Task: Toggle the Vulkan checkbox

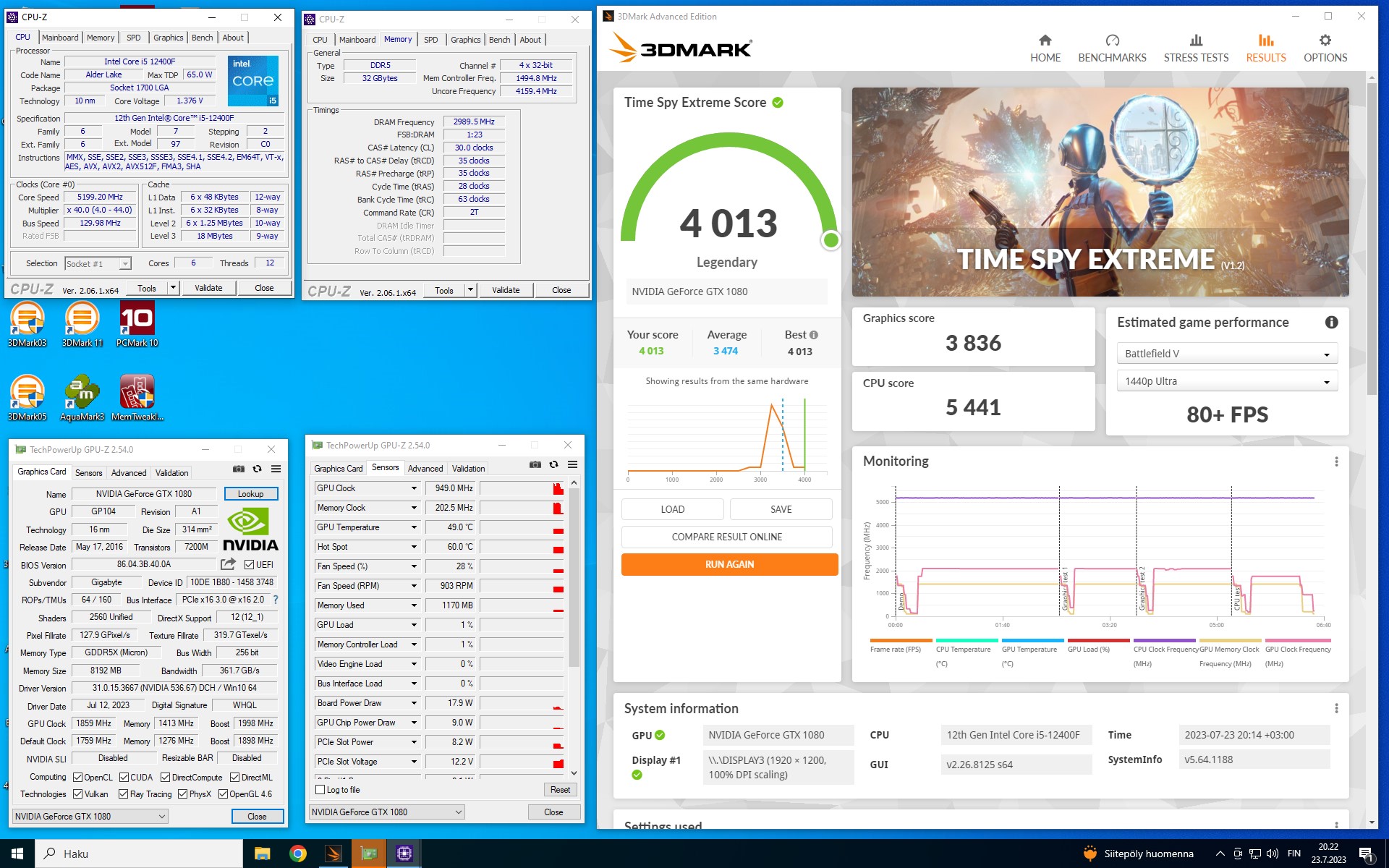Action: point(77,794)
